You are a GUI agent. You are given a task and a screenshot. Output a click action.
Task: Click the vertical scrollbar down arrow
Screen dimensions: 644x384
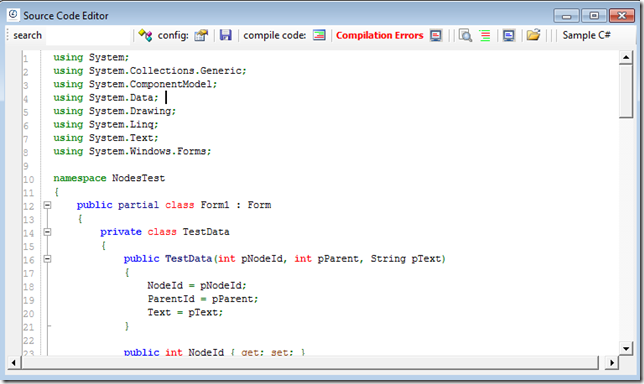pyautogui.click(x=626, y=349)
